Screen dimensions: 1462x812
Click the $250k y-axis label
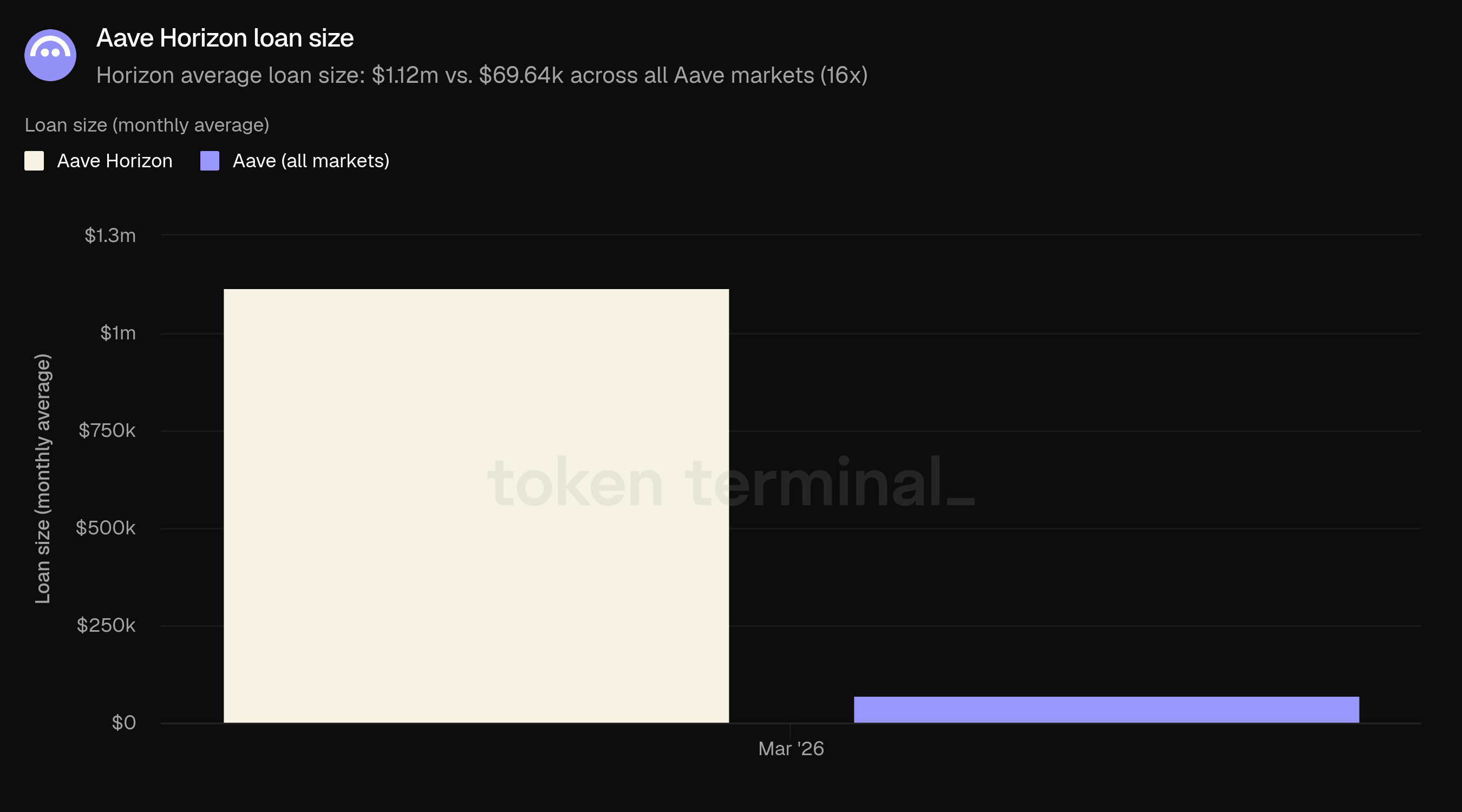pos(106,625)
